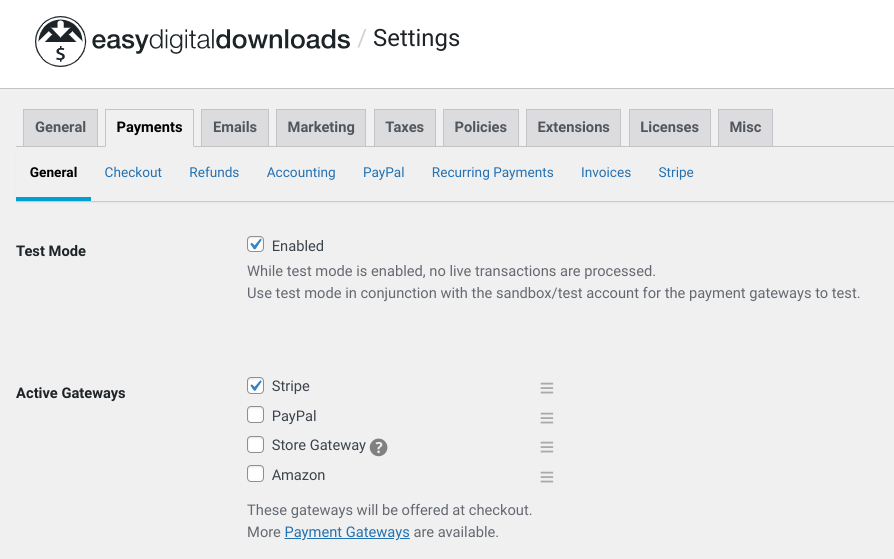Screen dimensions: 894x559
Task: Enable the Amazon gateway checkbox
Action: pos(256,474)
